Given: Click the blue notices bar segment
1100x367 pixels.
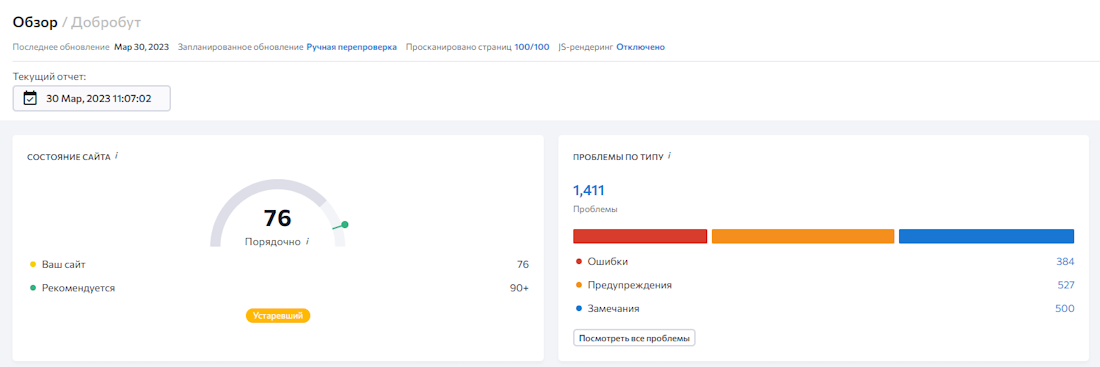Looking at the screenshot, I should tap(986, 236).
